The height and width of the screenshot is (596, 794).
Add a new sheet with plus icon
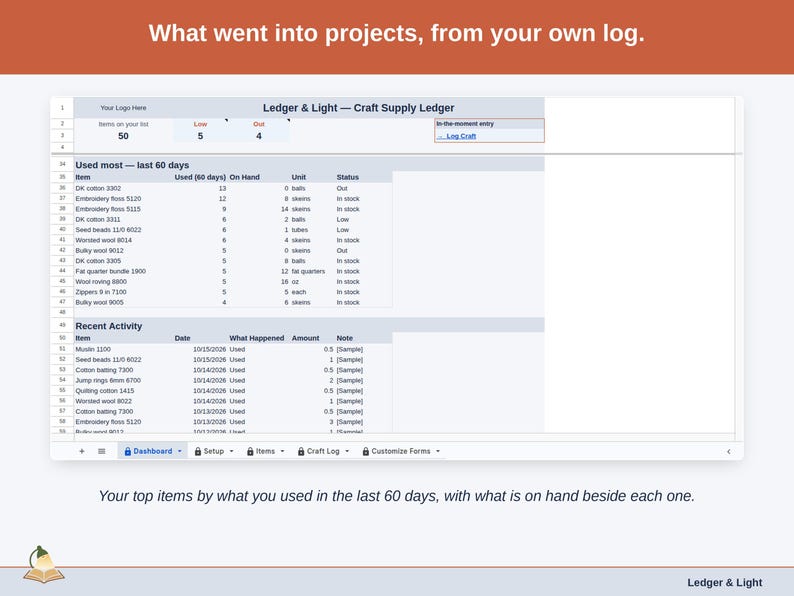pyautogui.click(x=82, y=451)
